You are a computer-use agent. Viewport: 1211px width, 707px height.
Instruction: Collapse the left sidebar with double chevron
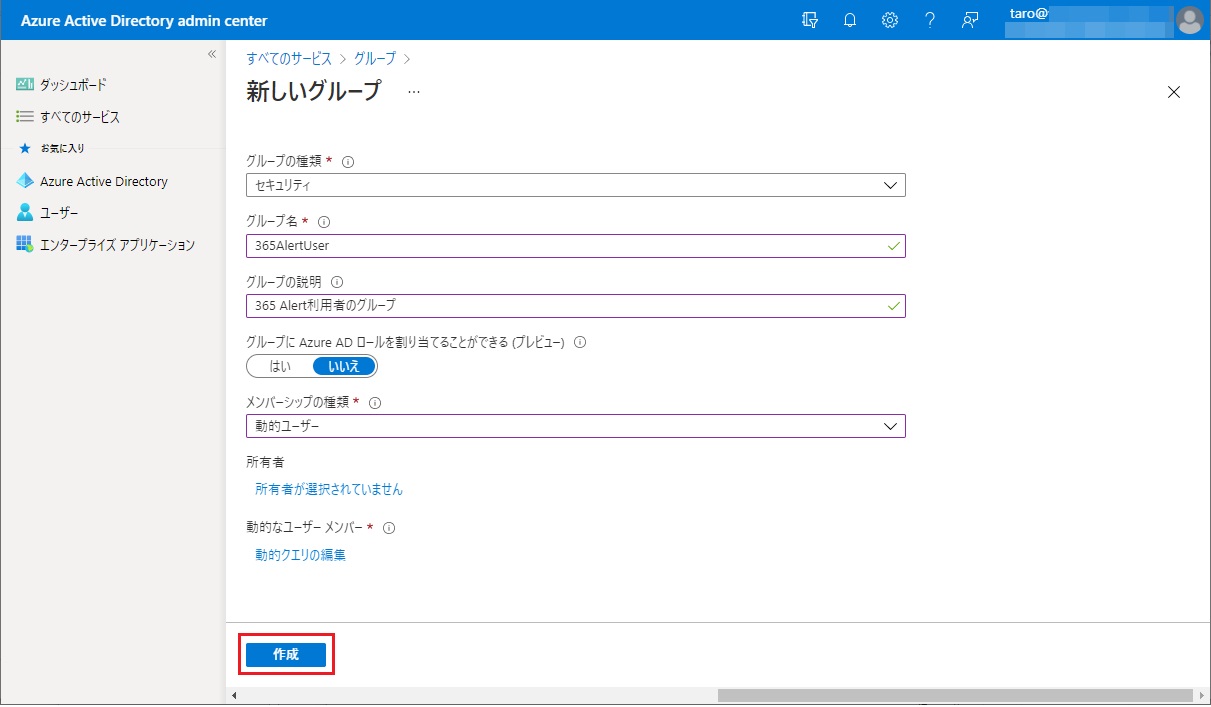point(212,54)
